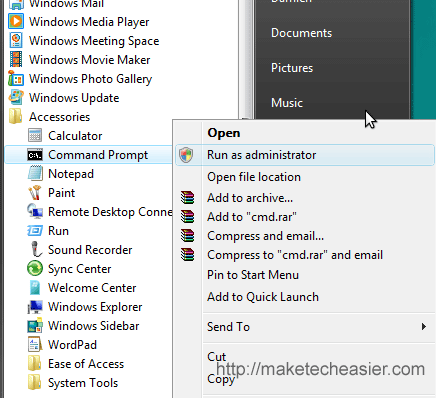Open Welcome Center label
Screen dimensions: 436x398
(x=92, y=288)
